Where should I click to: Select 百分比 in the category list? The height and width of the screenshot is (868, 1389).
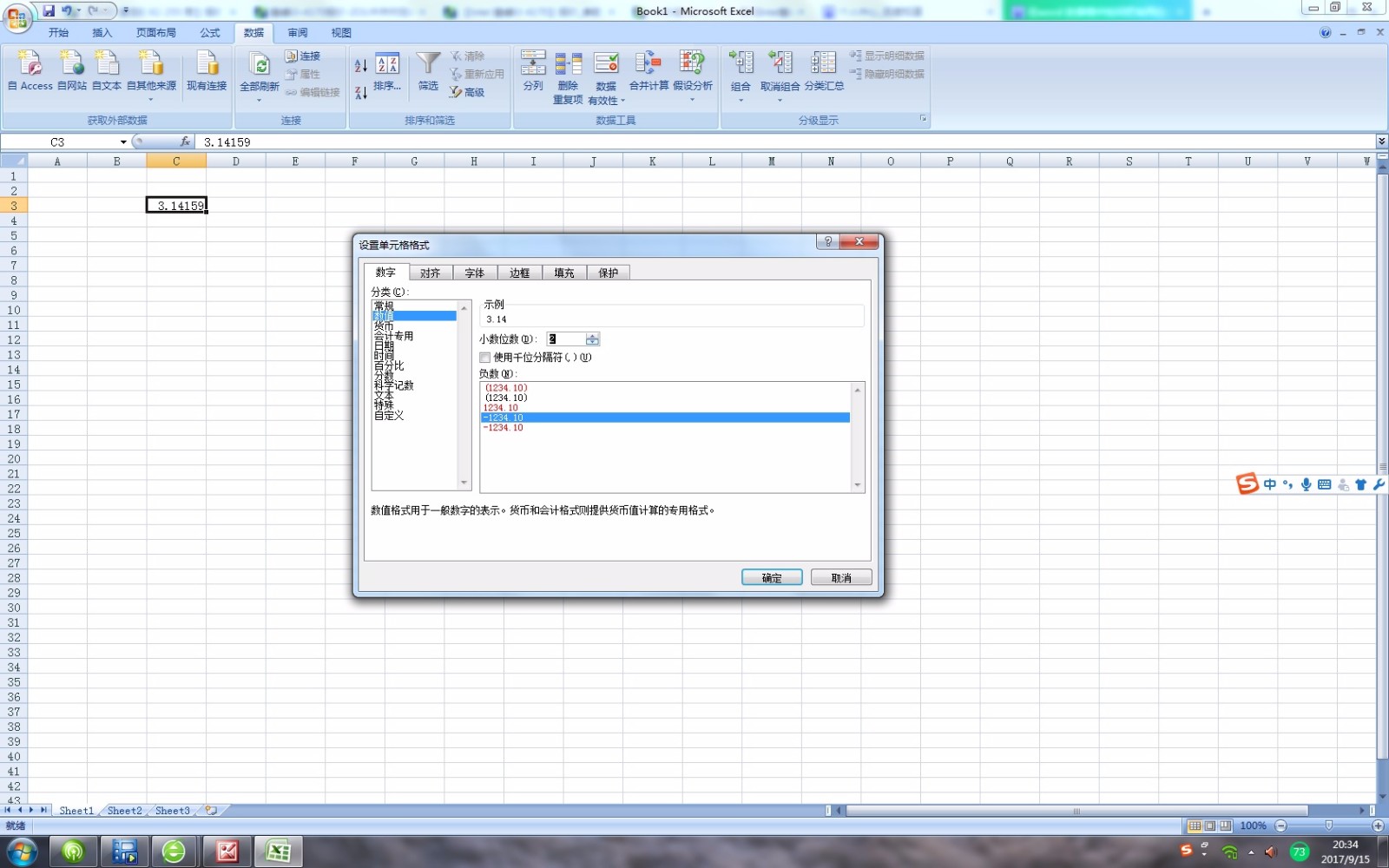pyautogui.click(x=389, y=366)
